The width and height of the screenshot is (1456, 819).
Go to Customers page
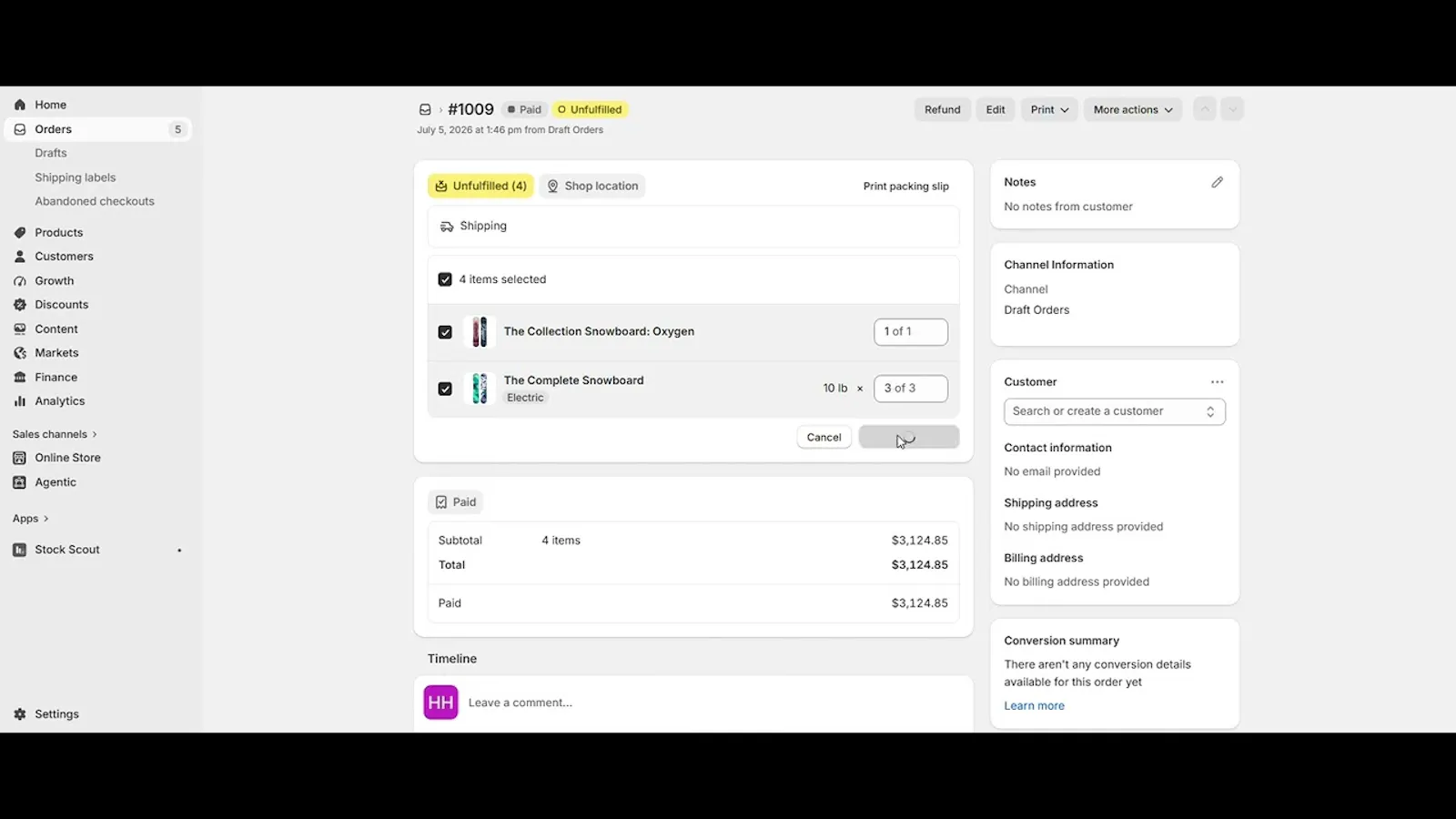click(x=64, y=257)
